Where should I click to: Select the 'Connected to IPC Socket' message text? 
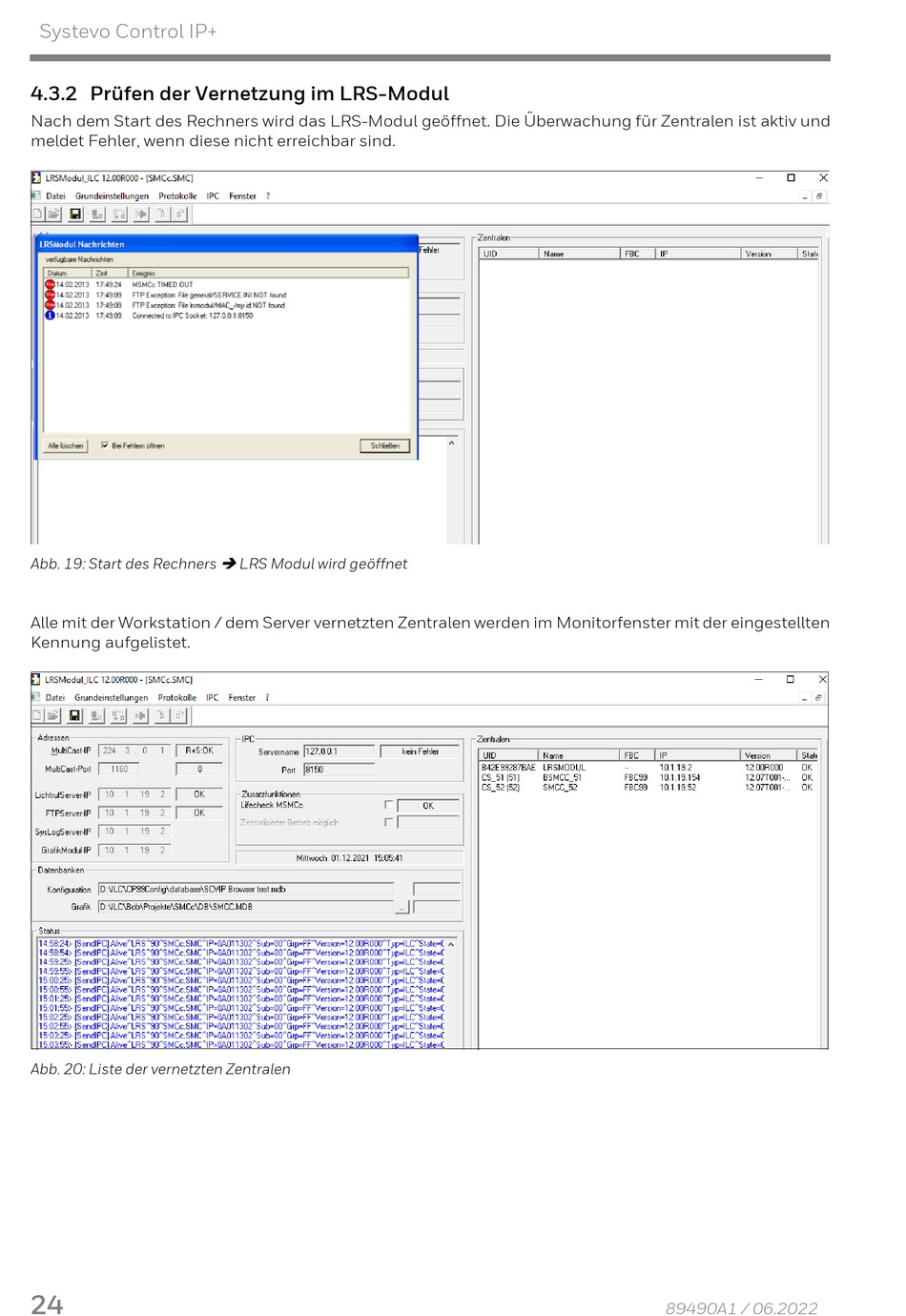tap(193, 316)
